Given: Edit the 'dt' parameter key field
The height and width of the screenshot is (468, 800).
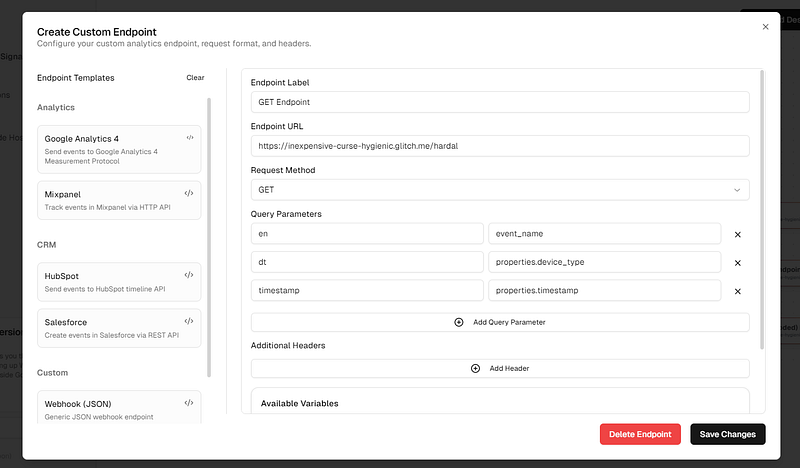Looking at the screenshot, I should point(367,262).
